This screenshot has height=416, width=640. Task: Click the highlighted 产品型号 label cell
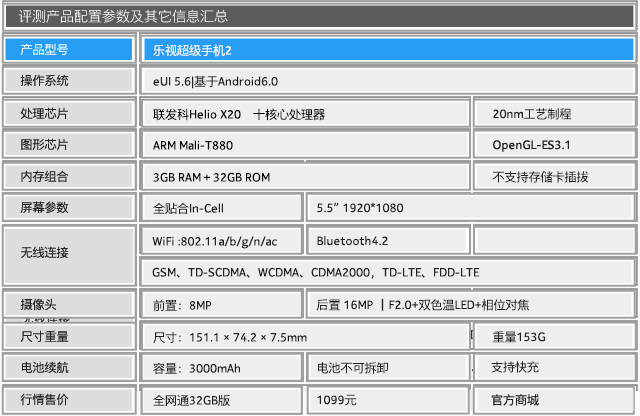(69, 49)
